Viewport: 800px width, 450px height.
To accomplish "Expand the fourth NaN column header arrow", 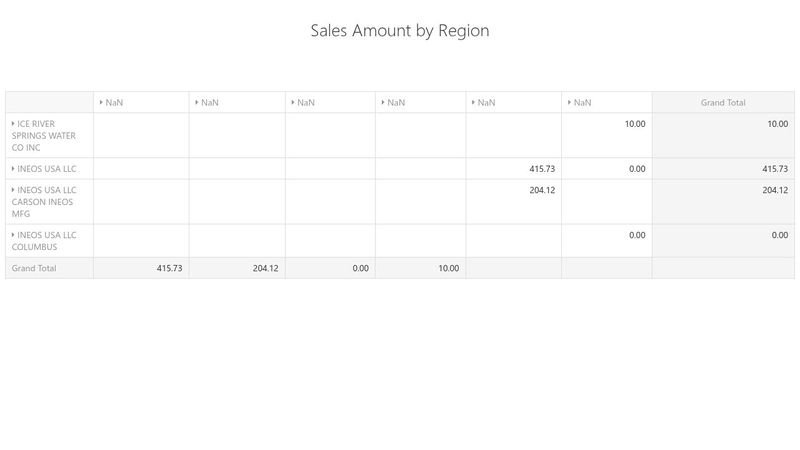I will pyautogui.click(x=382, y=102).
